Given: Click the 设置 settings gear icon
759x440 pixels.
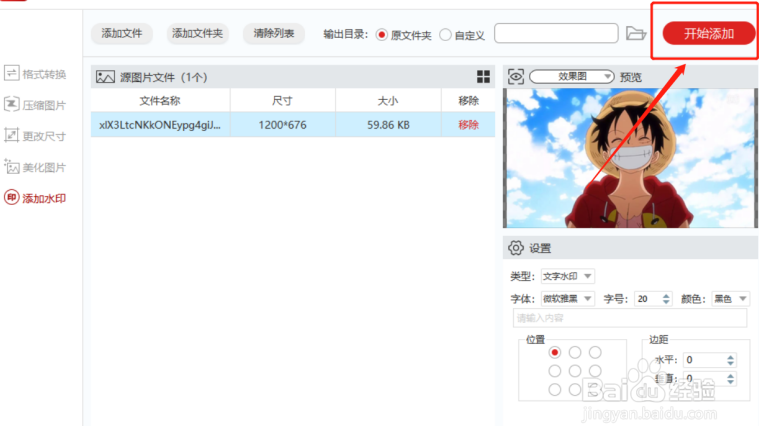Looking at the screenshot, I should [x=516, y=248].
